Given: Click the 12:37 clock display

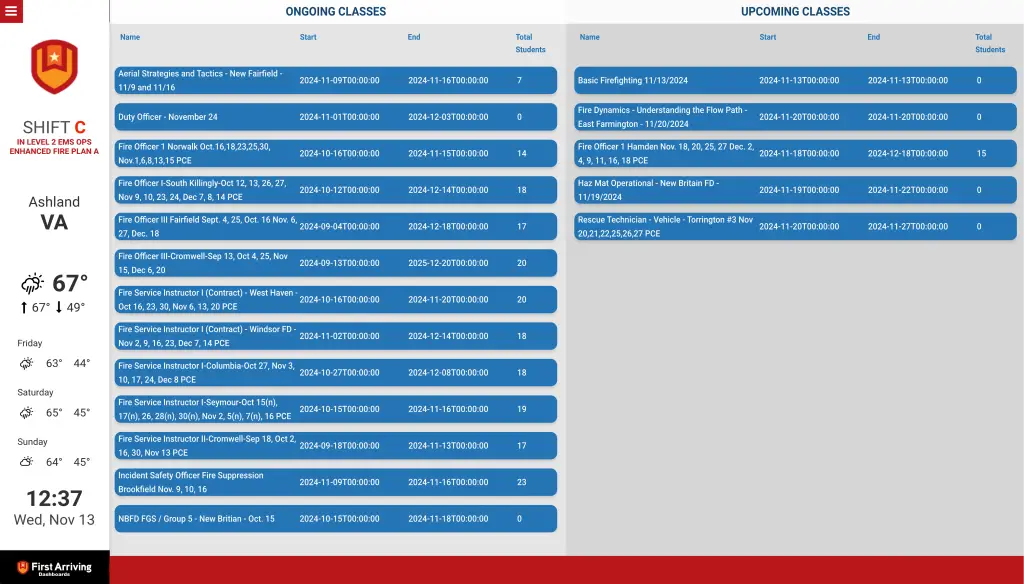Looking at the screenshot, I should point(54,498).
